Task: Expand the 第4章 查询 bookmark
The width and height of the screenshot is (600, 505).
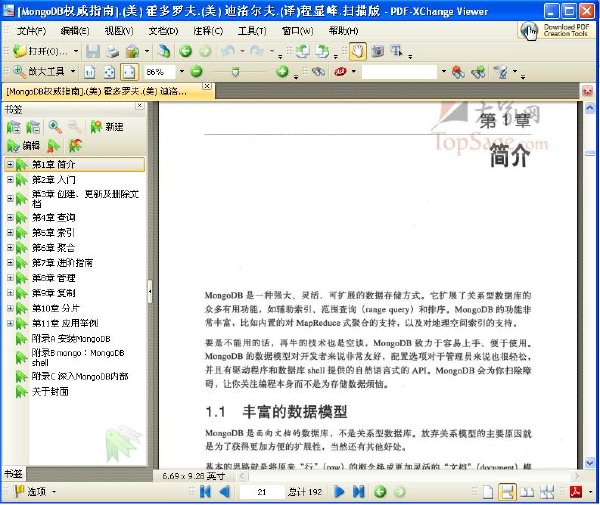Action: coord(10,217)
